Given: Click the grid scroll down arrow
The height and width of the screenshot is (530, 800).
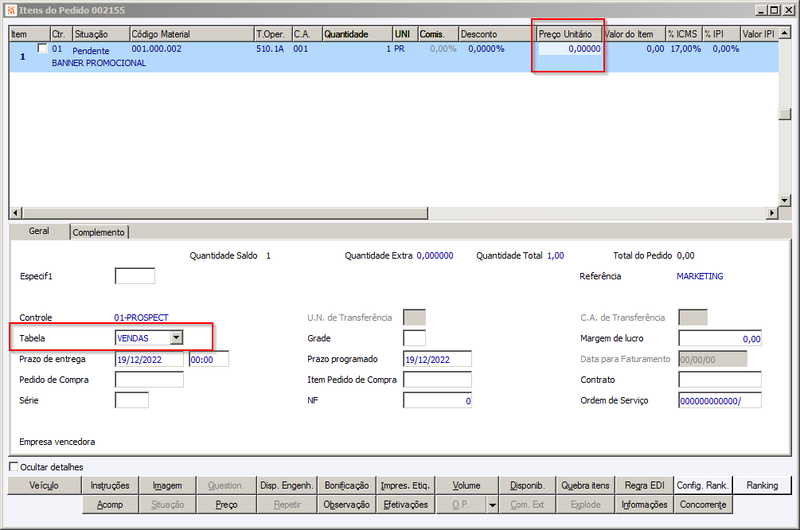Looking at the screenshot, I should [x=785, y=200].
